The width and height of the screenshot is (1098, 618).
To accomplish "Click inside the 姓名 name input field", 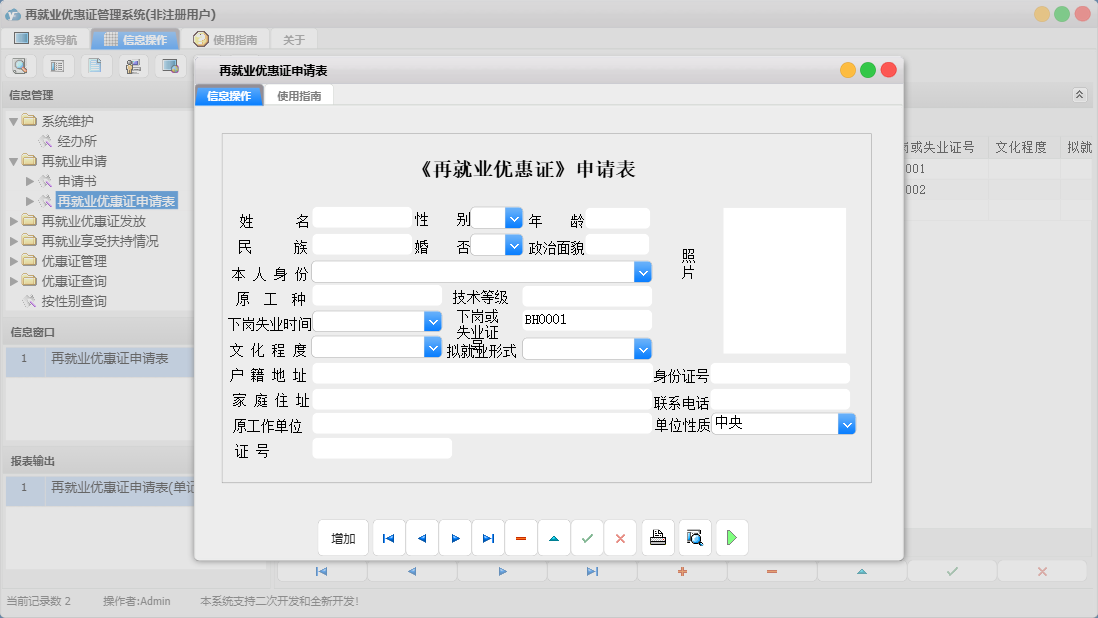I will tap(362, 218).
